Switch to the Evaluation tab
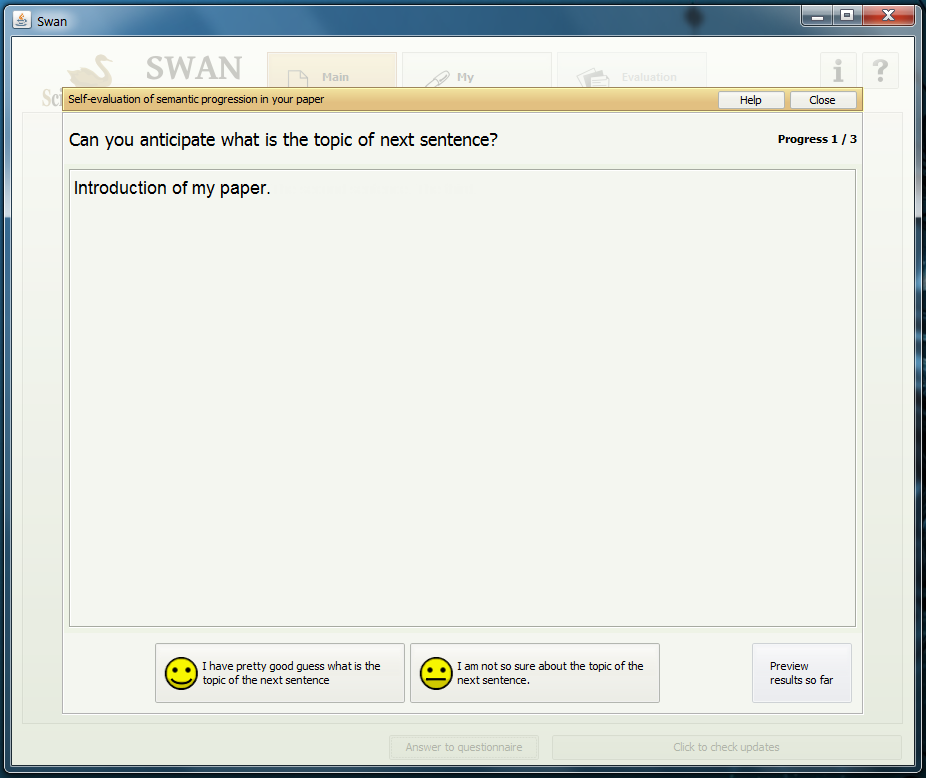Screen dimensions: 926x778 632,70
